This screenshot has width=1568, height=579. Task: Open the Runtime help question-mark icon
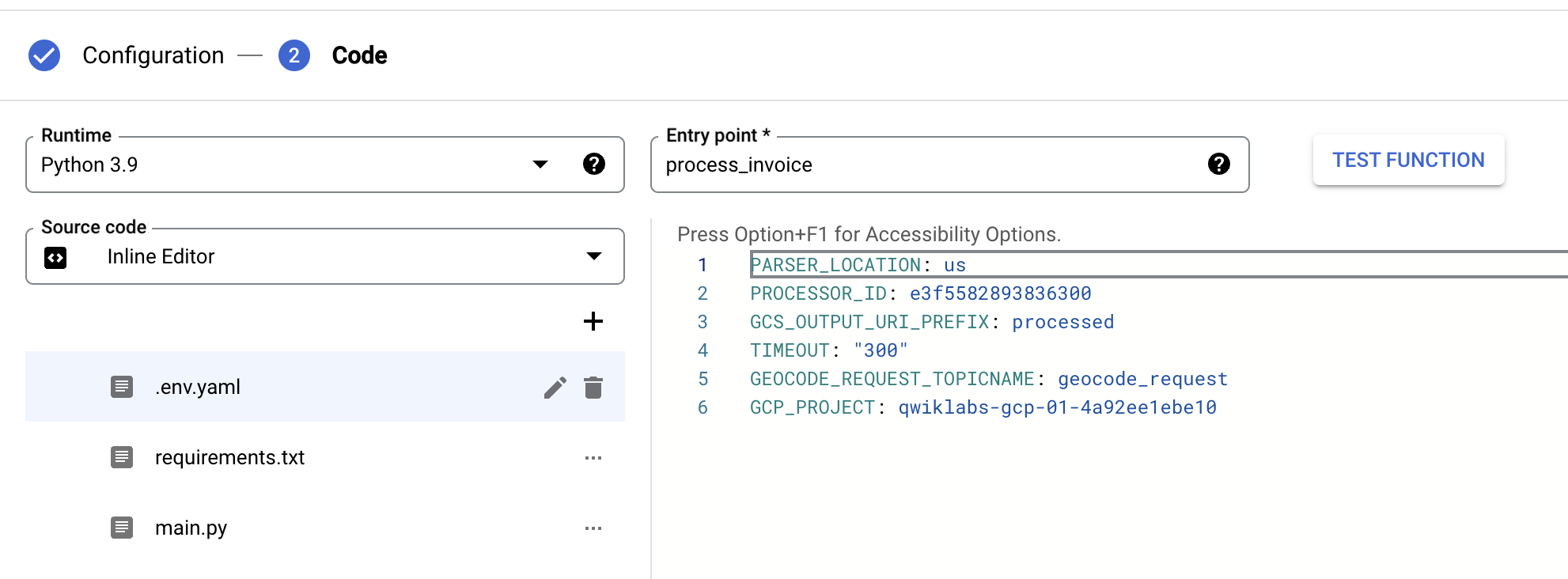[x=594, y=164]
